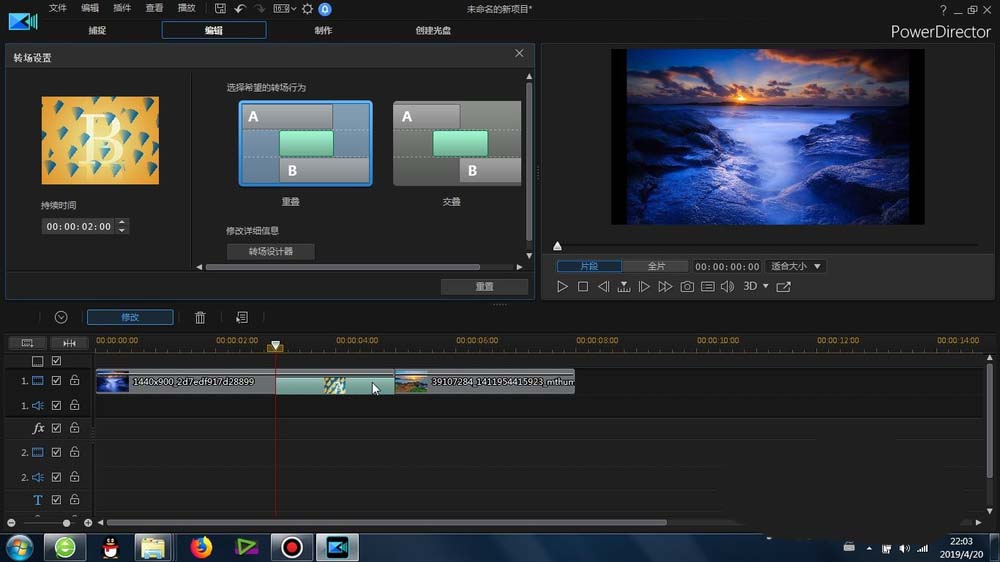Open the 适合大小 preview size dropdown

coord(795,266)
